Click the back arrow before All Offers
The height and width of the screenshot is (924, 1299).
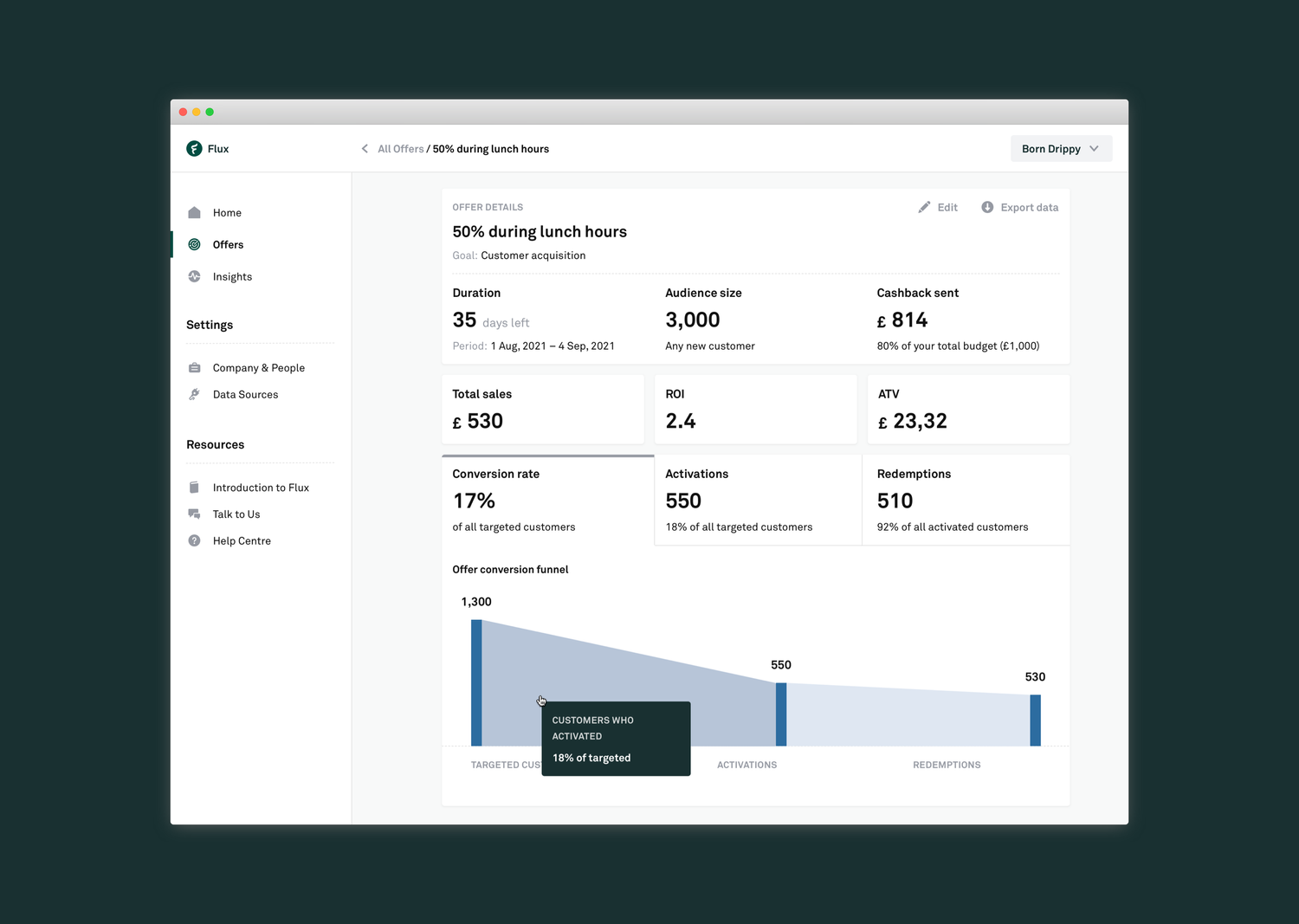365,149
